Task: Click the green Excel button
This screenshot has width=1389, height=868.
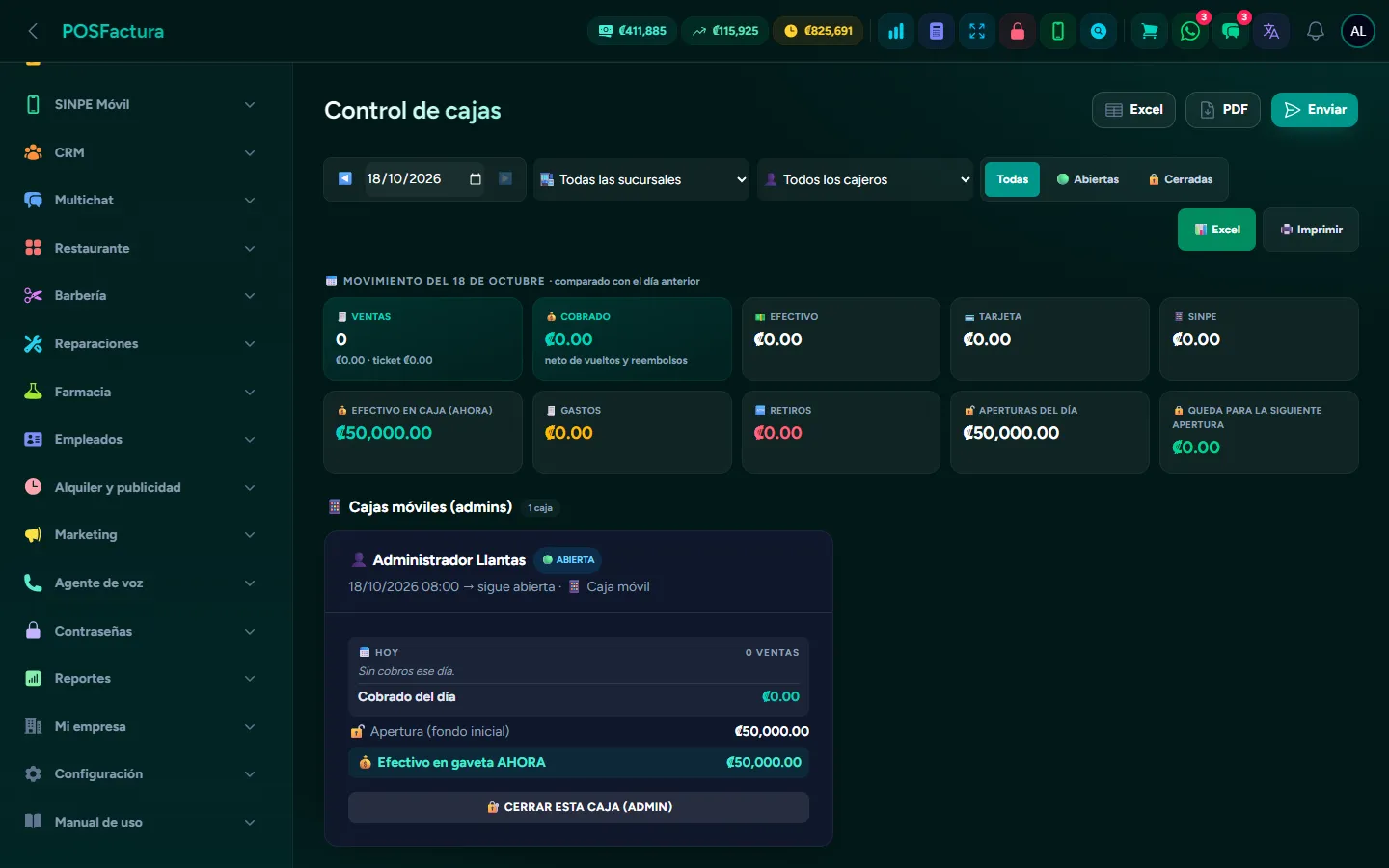Action: click(x=1216, y=230)
